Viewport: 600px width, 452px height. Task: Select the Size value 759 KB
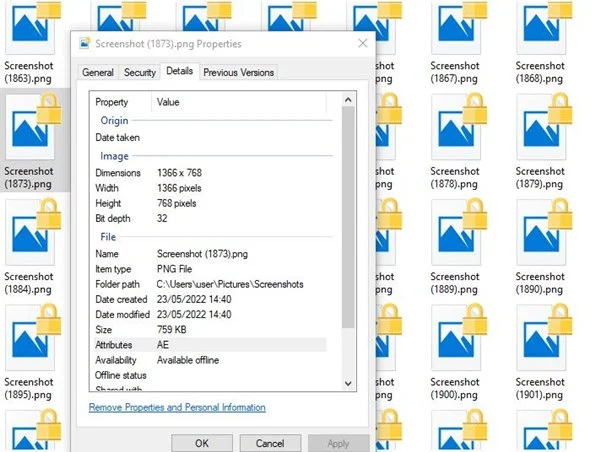pos(171,330)
